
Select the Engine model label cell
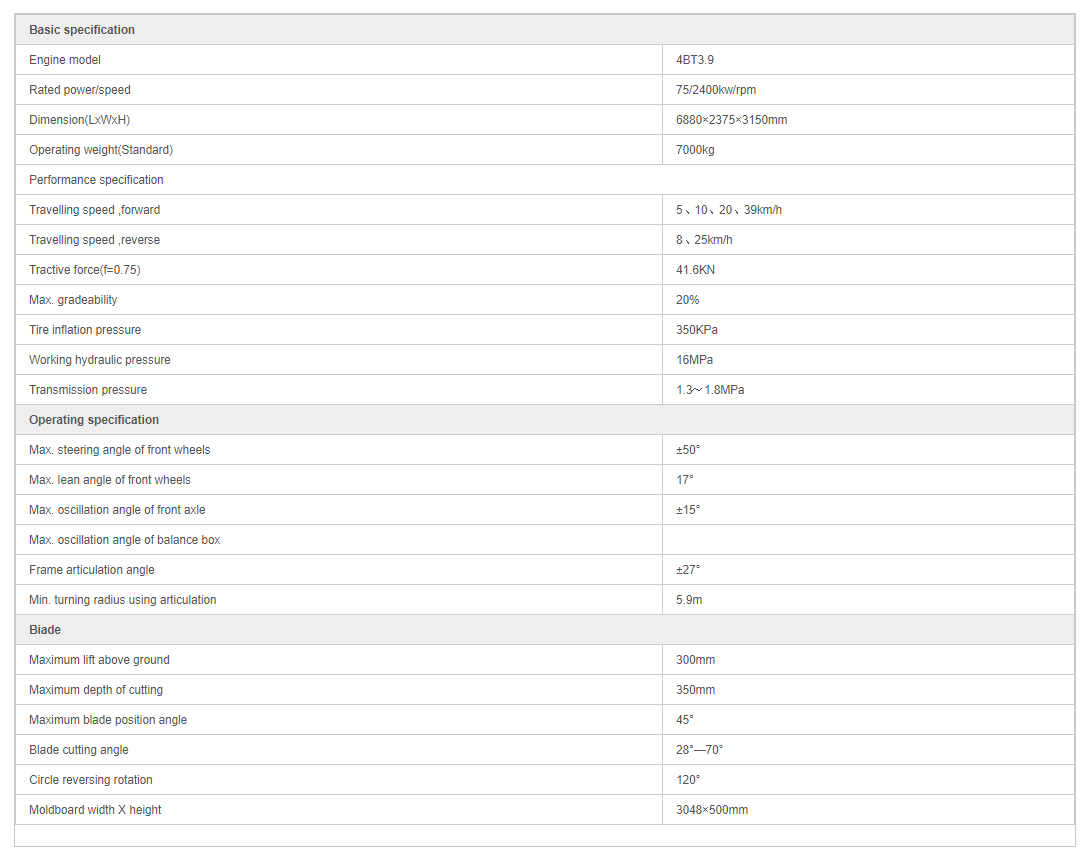click(65, 60)
